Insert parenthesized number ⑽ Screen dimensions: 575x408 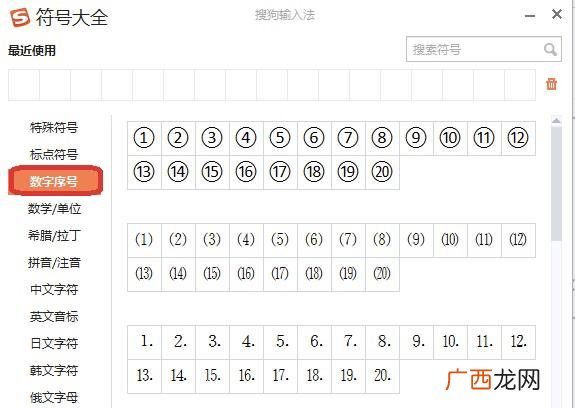point(450,240)
